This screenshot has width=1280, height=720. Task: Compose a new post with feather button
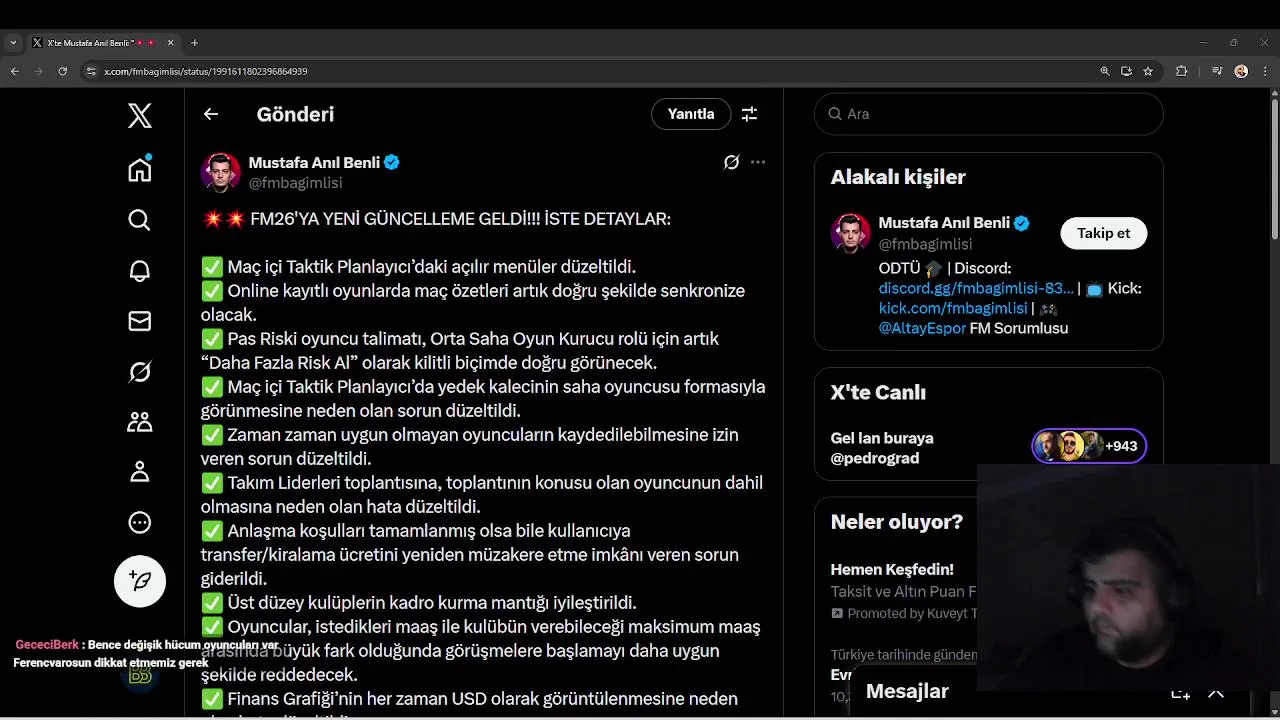click(140, 581)
